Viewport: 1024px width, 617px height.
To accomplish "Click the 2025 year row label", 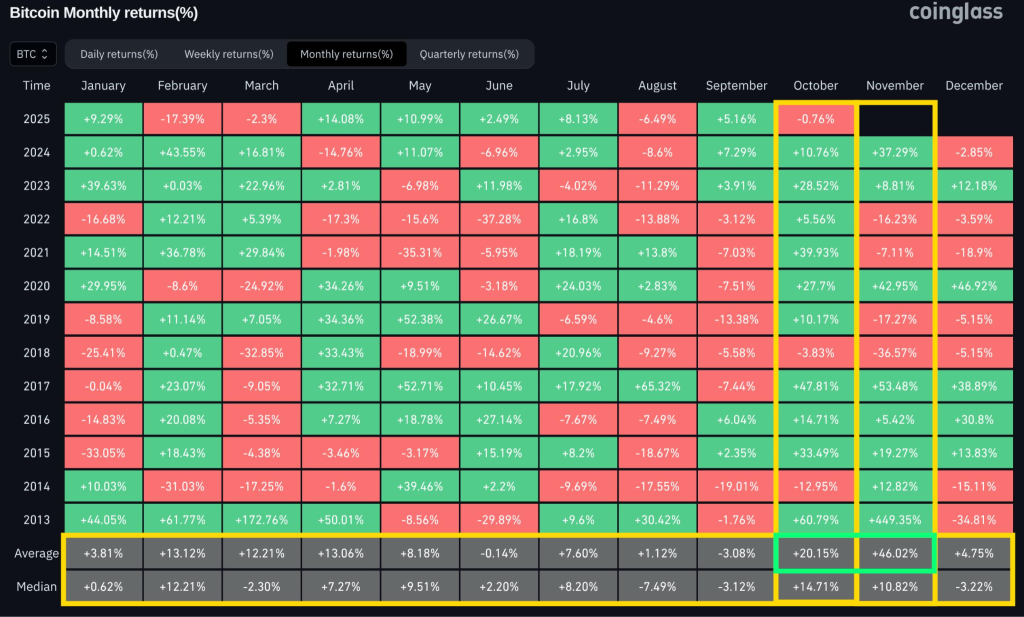I will [37, 119].
